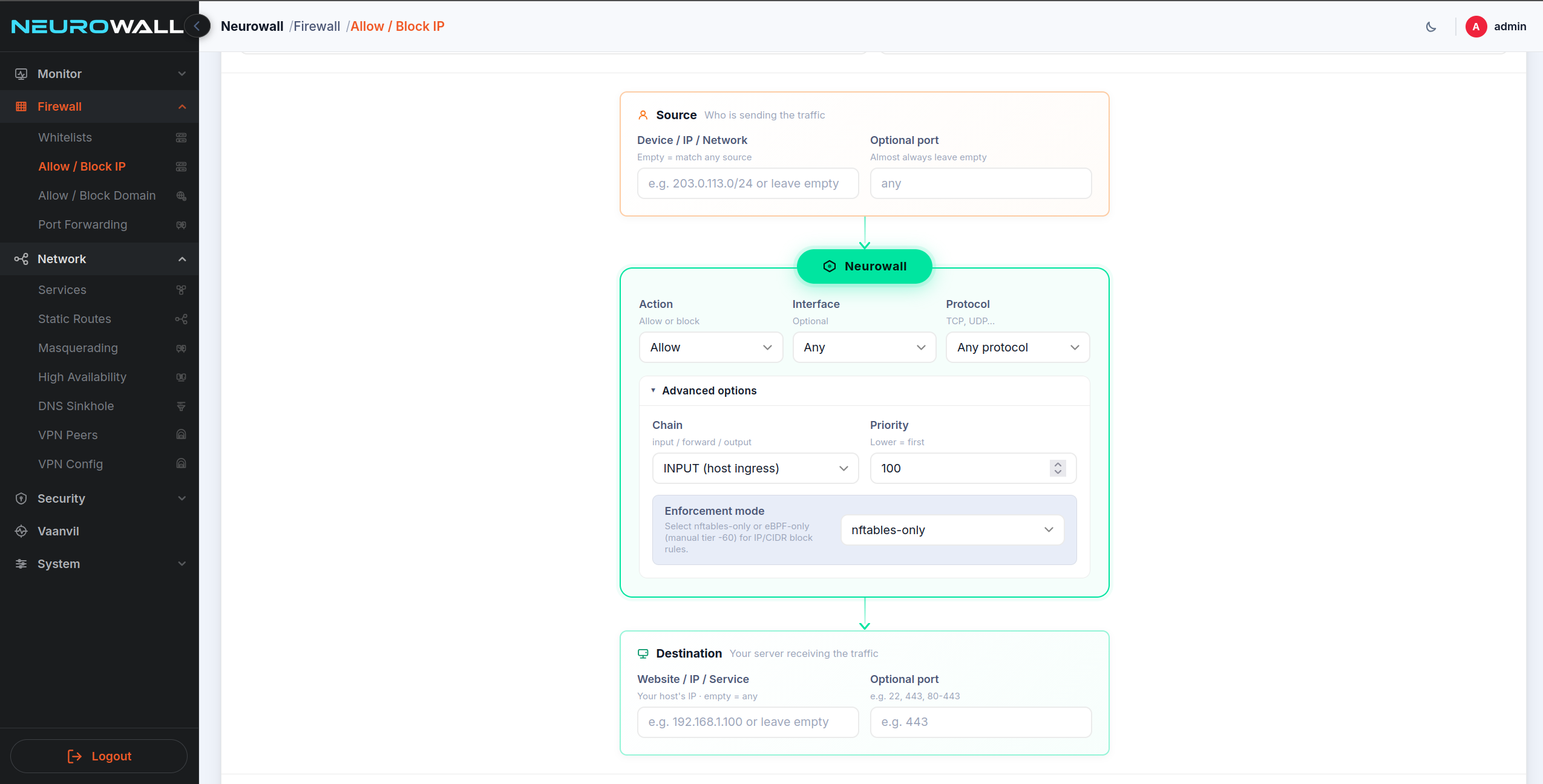Open the admin avatar menu

(x=1496, y=27)
